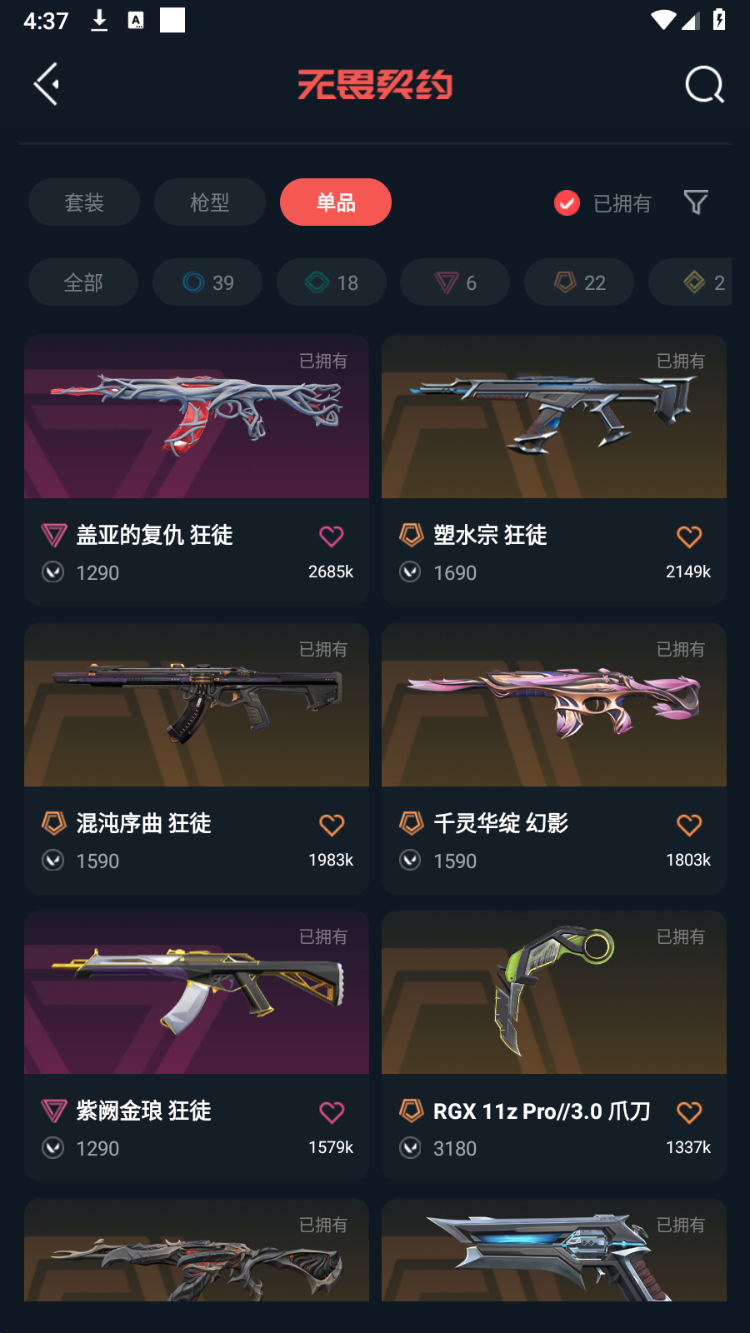Image resolution: width=750 pixels, height=1333 pixels.
Task: Open 千灵华绽 幻影 skin thumbnail
Action: tap(554, 705)
